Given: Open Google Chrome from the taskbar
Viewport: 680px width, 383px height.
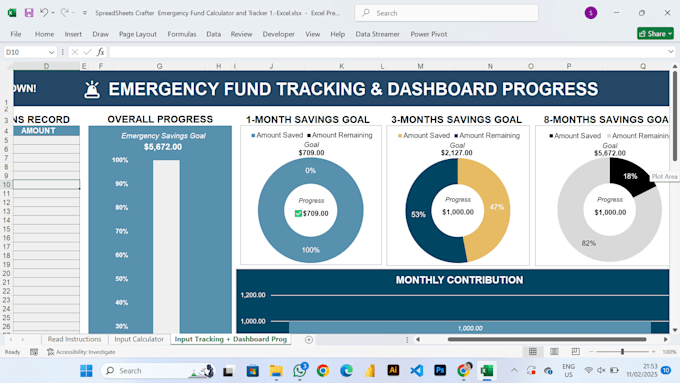Looking at the screenshot, I should pyautogui.click(x=323, y=370).
